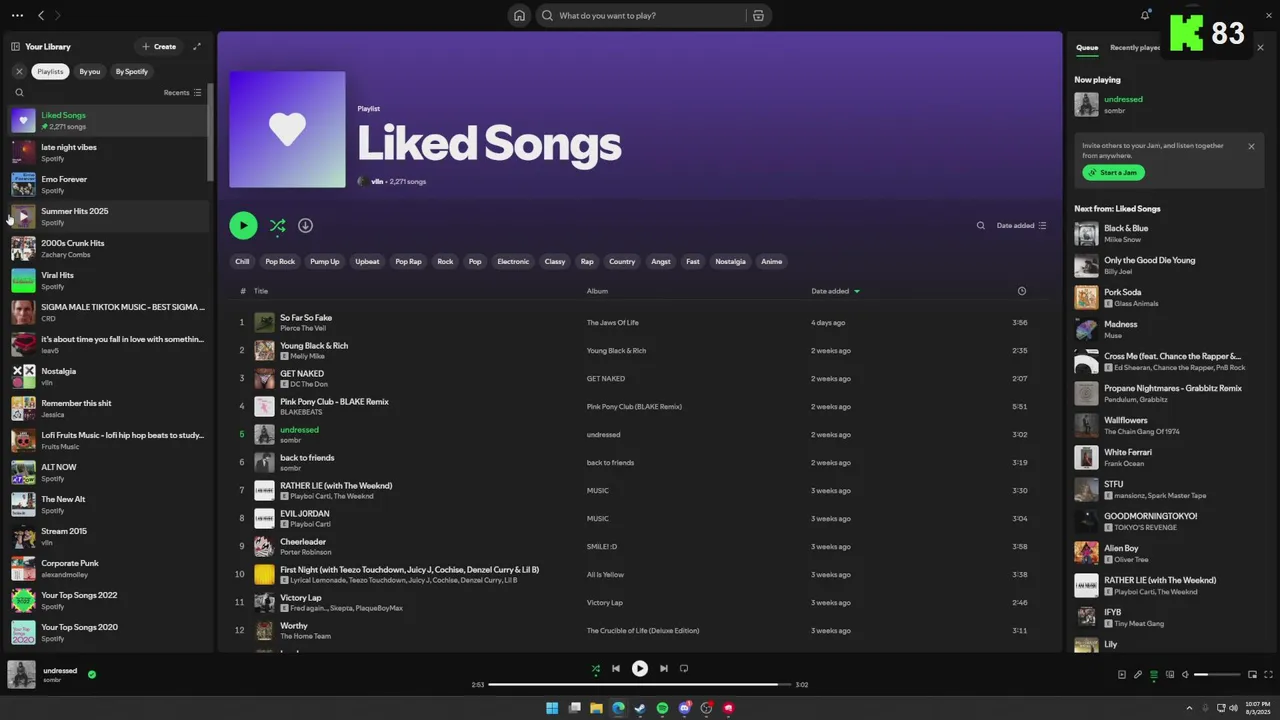Click the Album column header
The width and height of the screenshot is (1280, 720).
point(597,291)
